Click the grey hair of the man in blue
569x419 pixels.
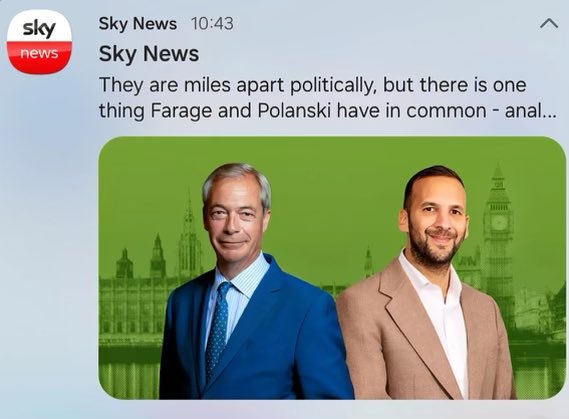(x=238, y=181)
